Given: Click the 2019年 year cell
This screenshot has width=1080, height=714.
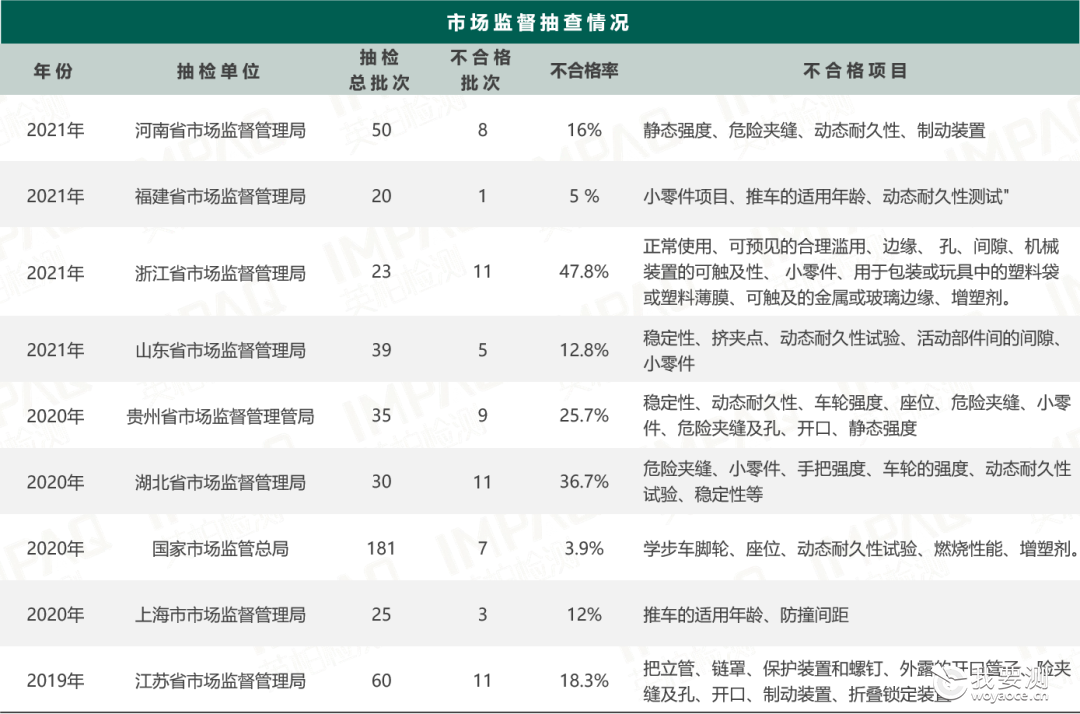Looking at the screenshot, I should coord(55,680).
